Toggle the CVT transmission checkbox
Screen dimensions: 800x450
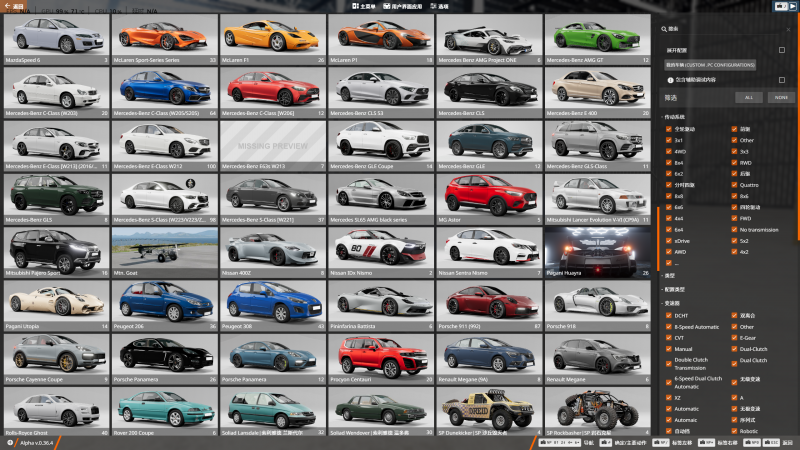click(x=669, y=337)
